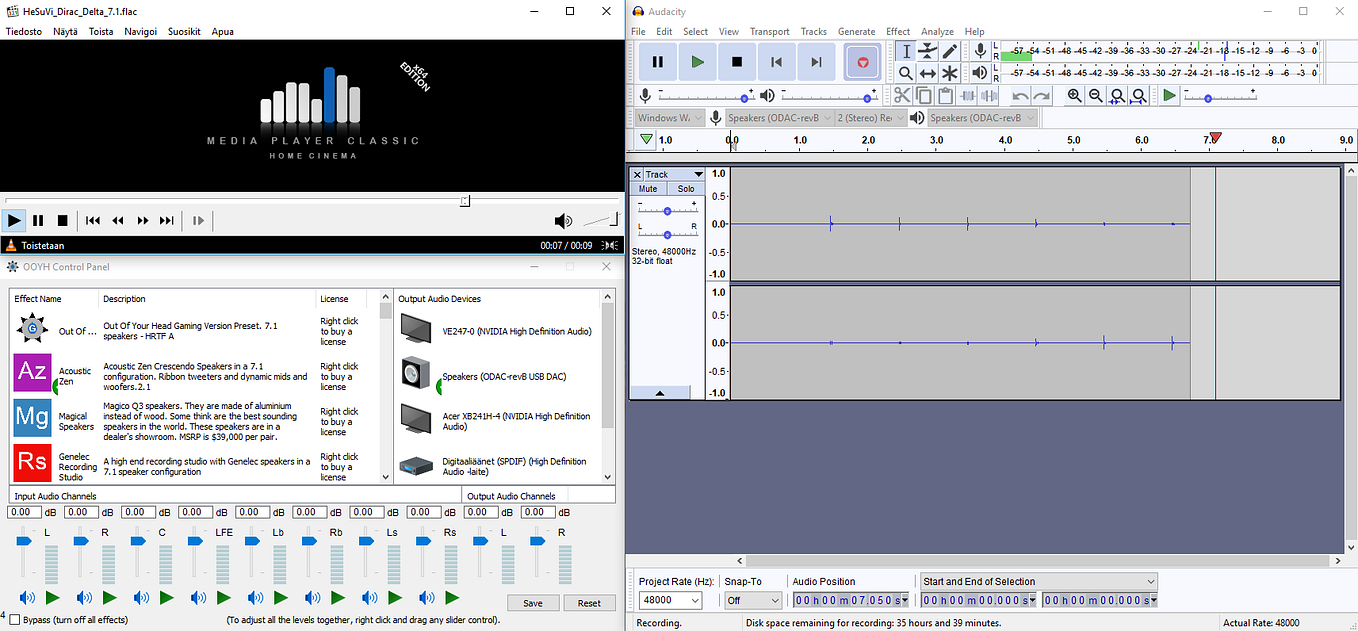Save the OOYH channel level settings
Image resolution: width=1358 pixels, height=631 pixels.
click(533, 603)
